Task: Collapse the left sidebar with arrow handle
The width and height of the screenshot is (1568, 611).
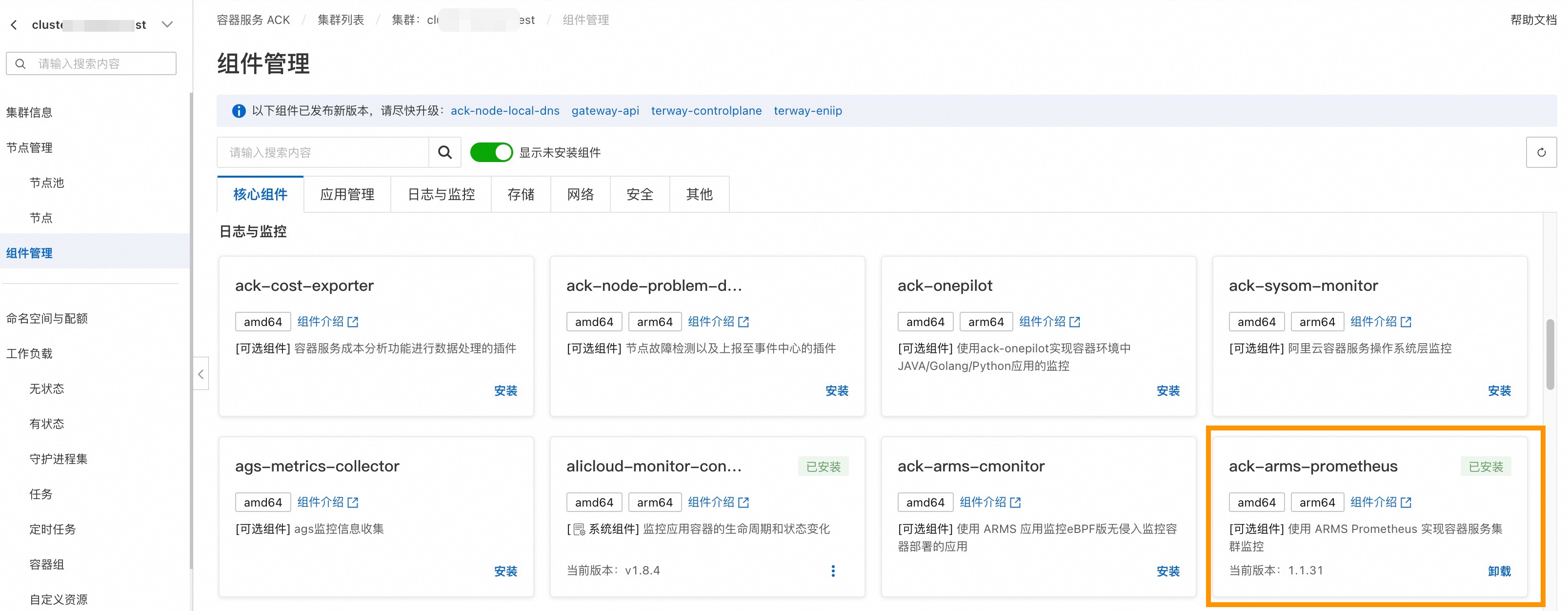Action: click(201, 373)
